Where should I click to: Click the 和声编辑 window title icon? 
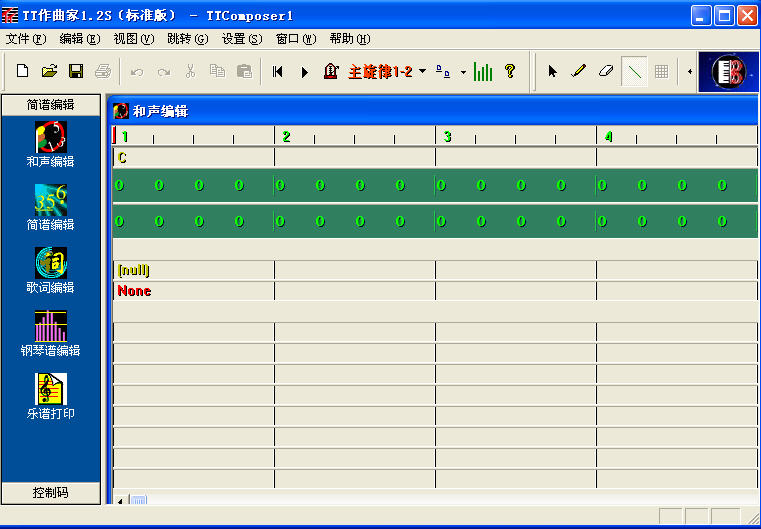(121, 111)
